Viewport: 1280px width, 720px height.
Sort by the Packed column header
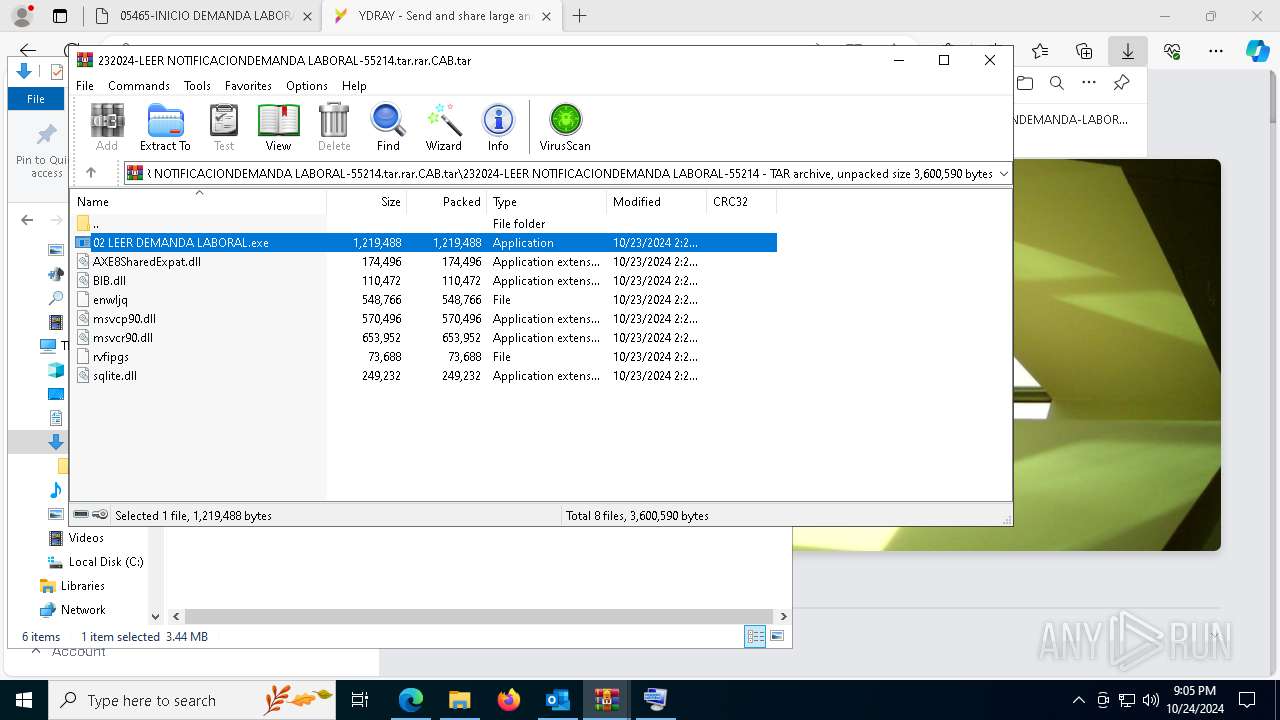[447, 201]
